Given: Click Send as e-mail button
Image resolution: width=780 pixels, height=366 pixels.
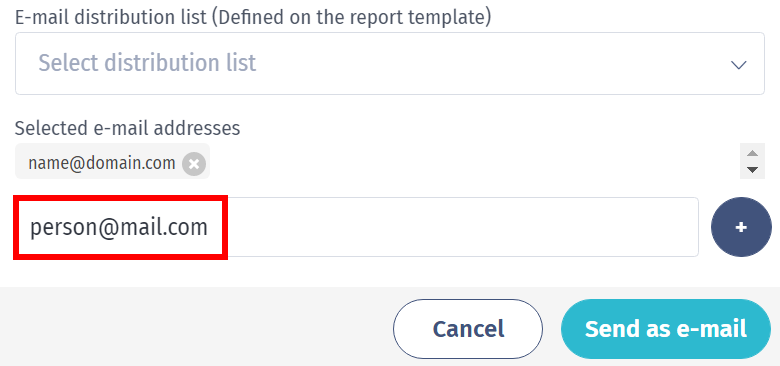Looking at the screenshot, I should [x=666, y=329].
